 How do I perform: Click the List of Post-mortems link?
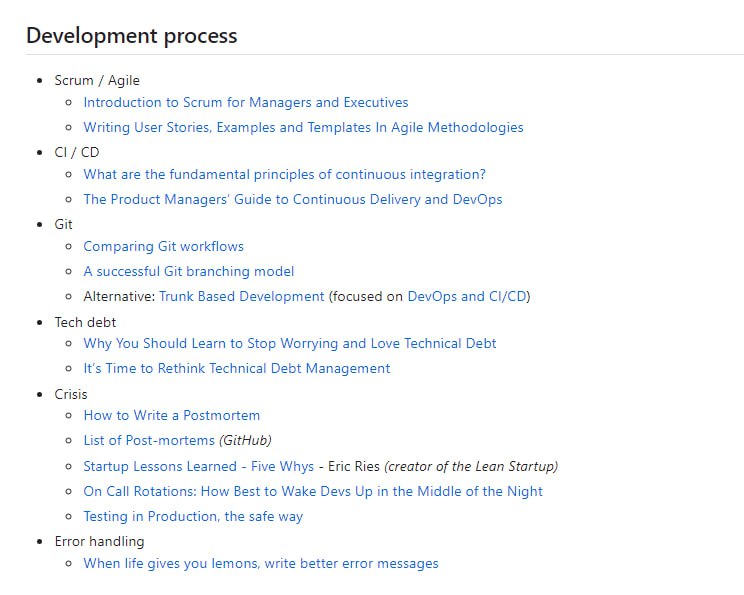pos(149,440)
